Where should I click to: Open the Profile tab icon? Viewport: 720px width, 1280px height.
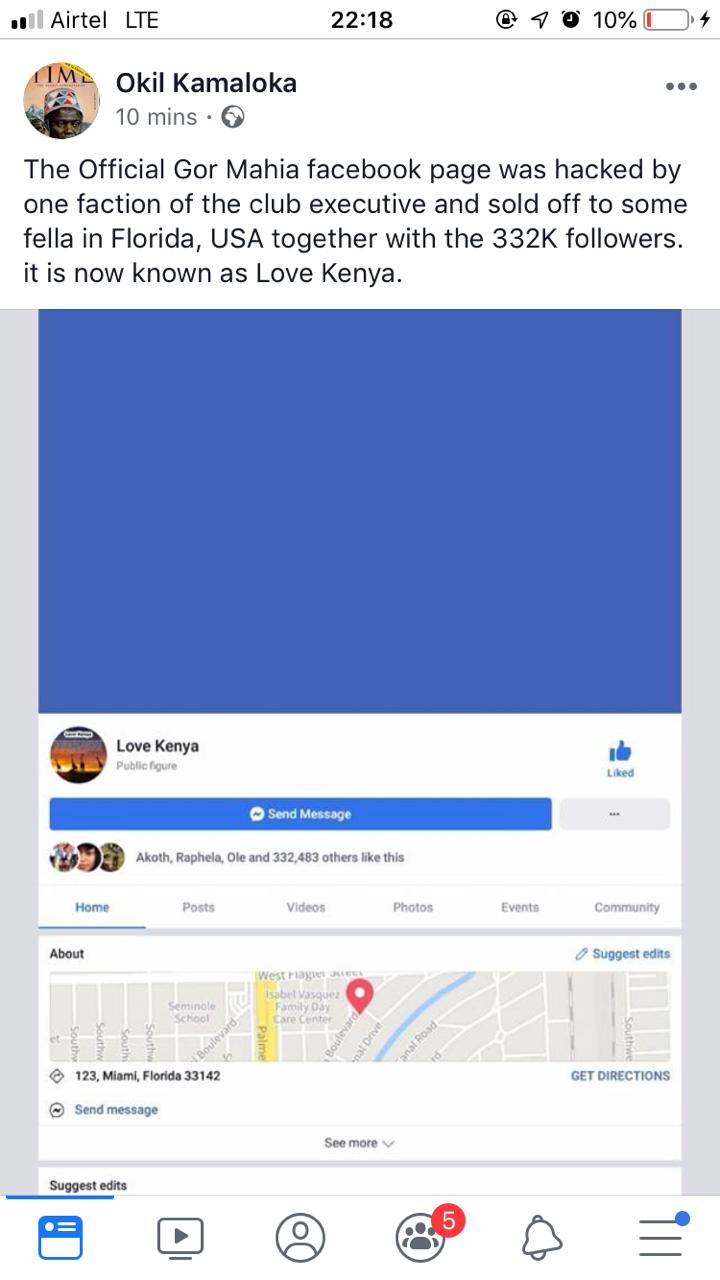(x=300, y=1237)
